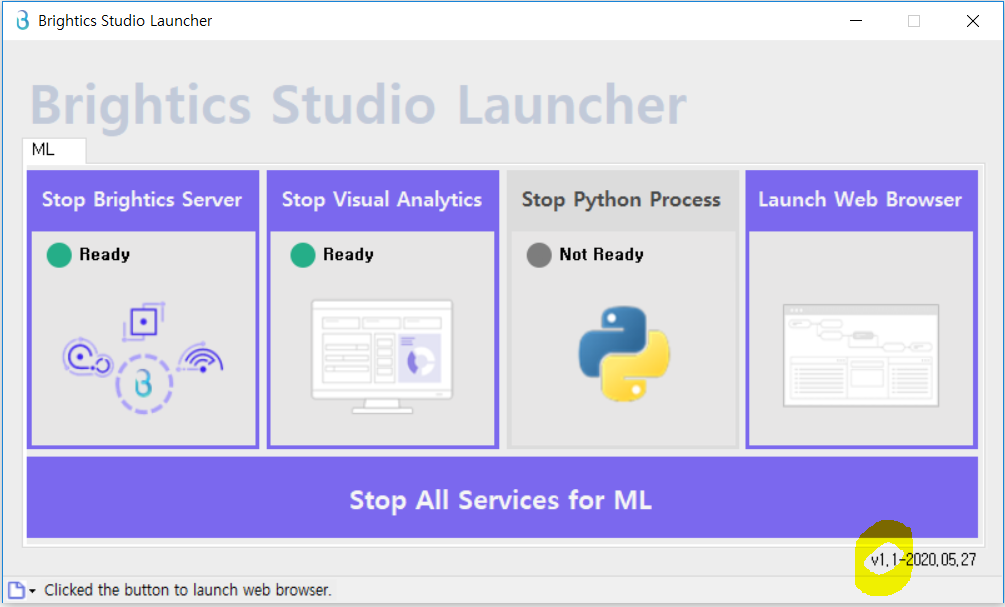Click Stop All Services for ML
The width and height of the screenshot is (1005, 607).
(x=502, y=497)
